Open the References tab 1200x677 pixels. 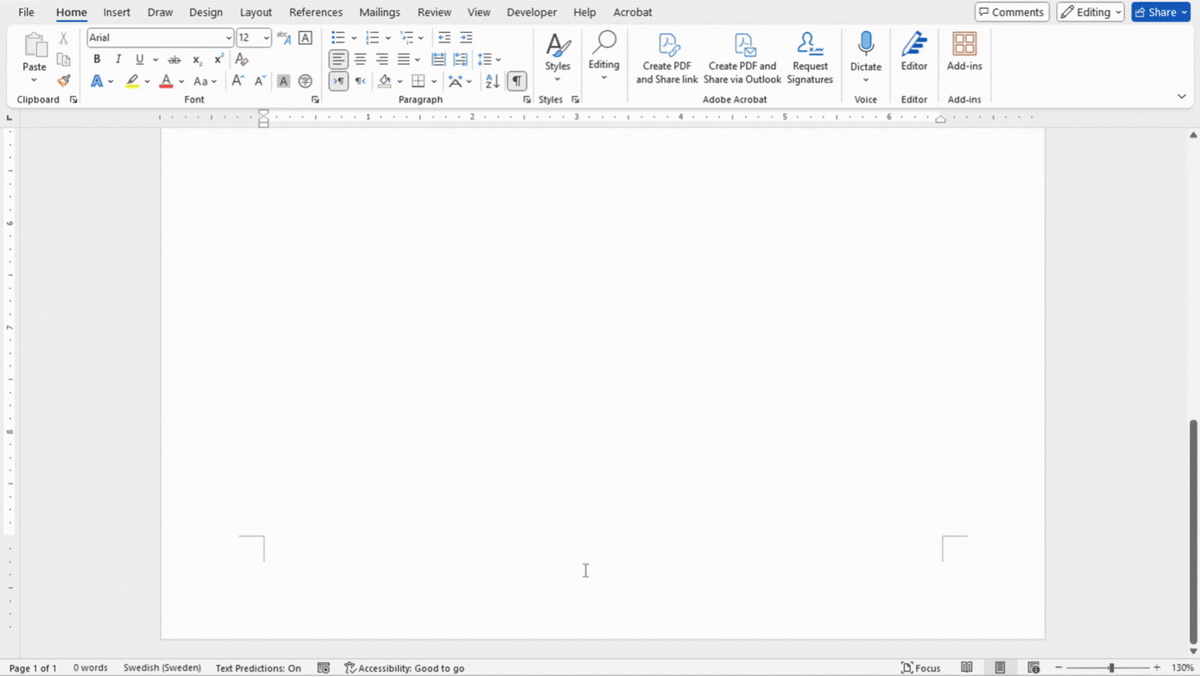(x=316, y=12)
